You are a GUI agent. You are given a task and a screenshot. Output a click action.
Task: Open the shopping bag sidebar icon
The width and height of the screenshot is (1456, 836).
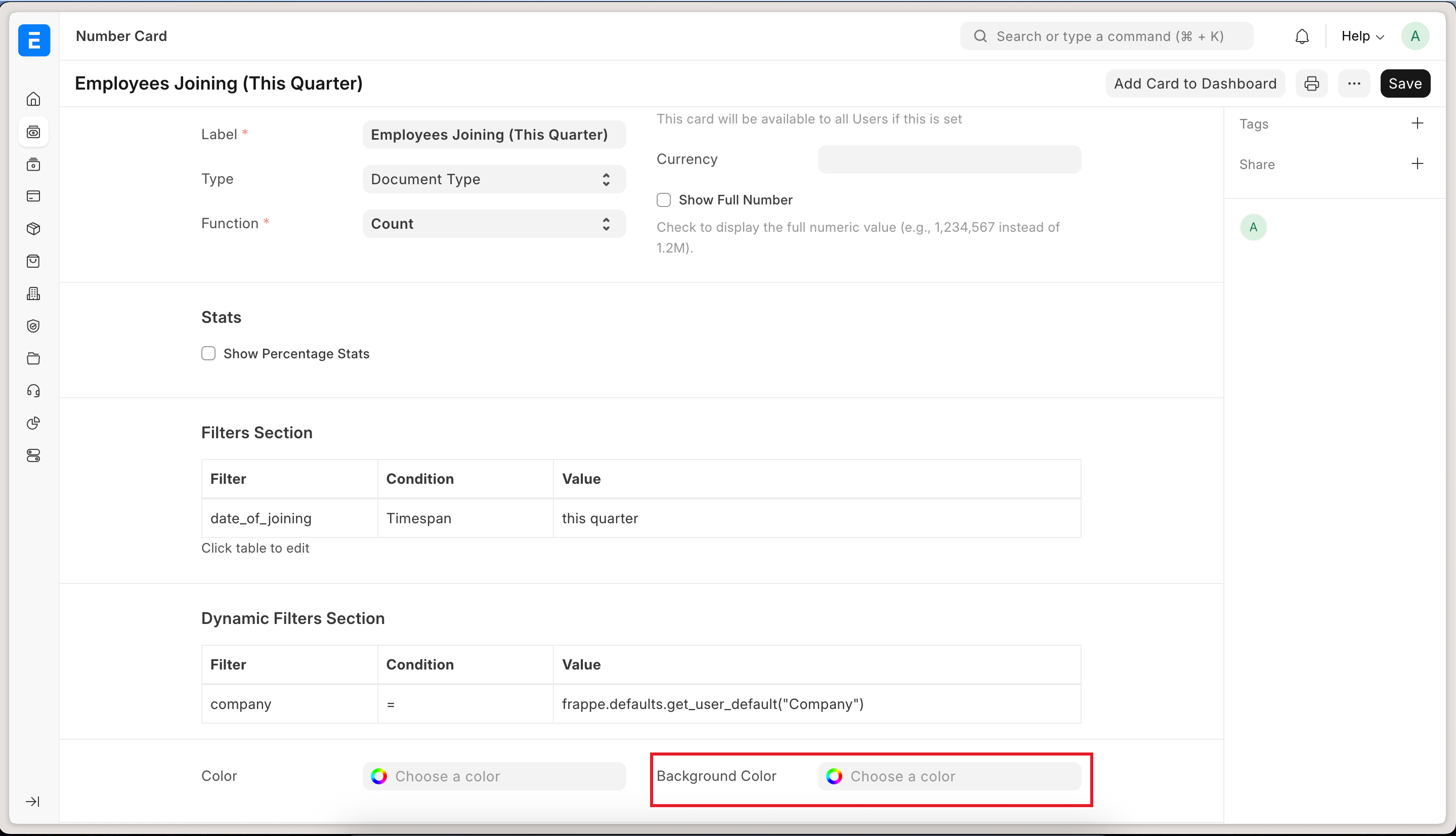[x=33, y=261]
